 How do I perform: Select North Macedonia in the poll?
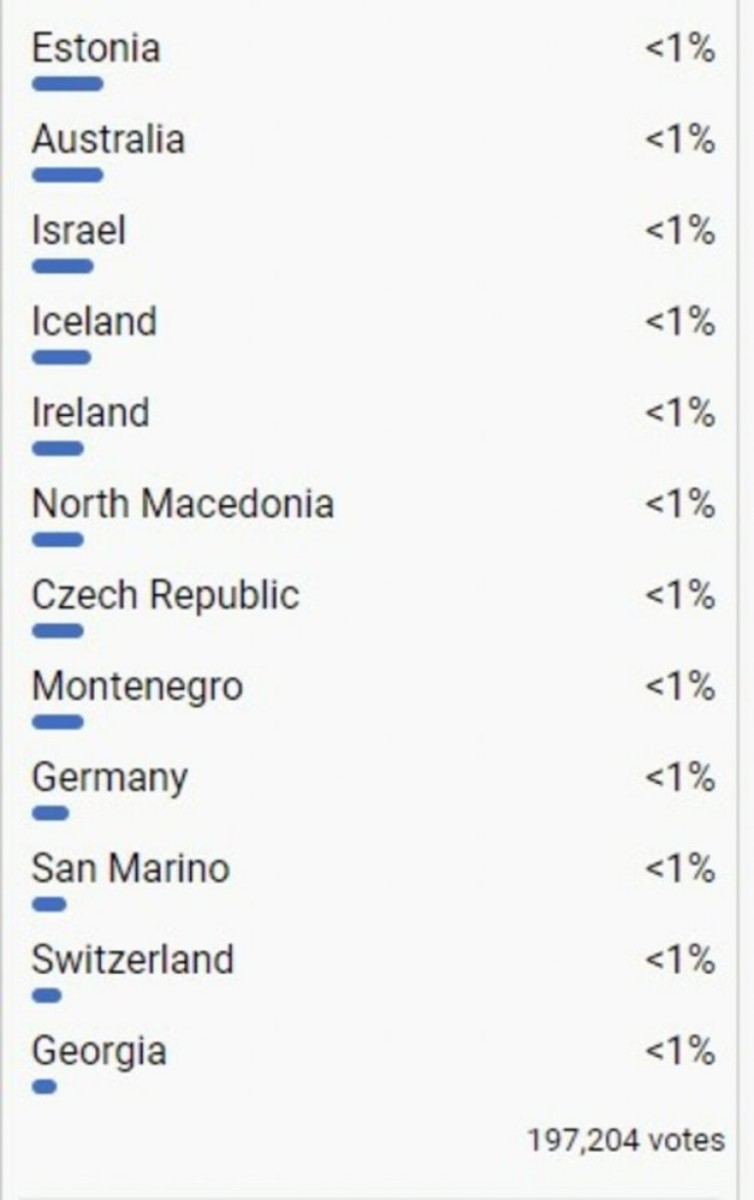click(x=182, y=504)
